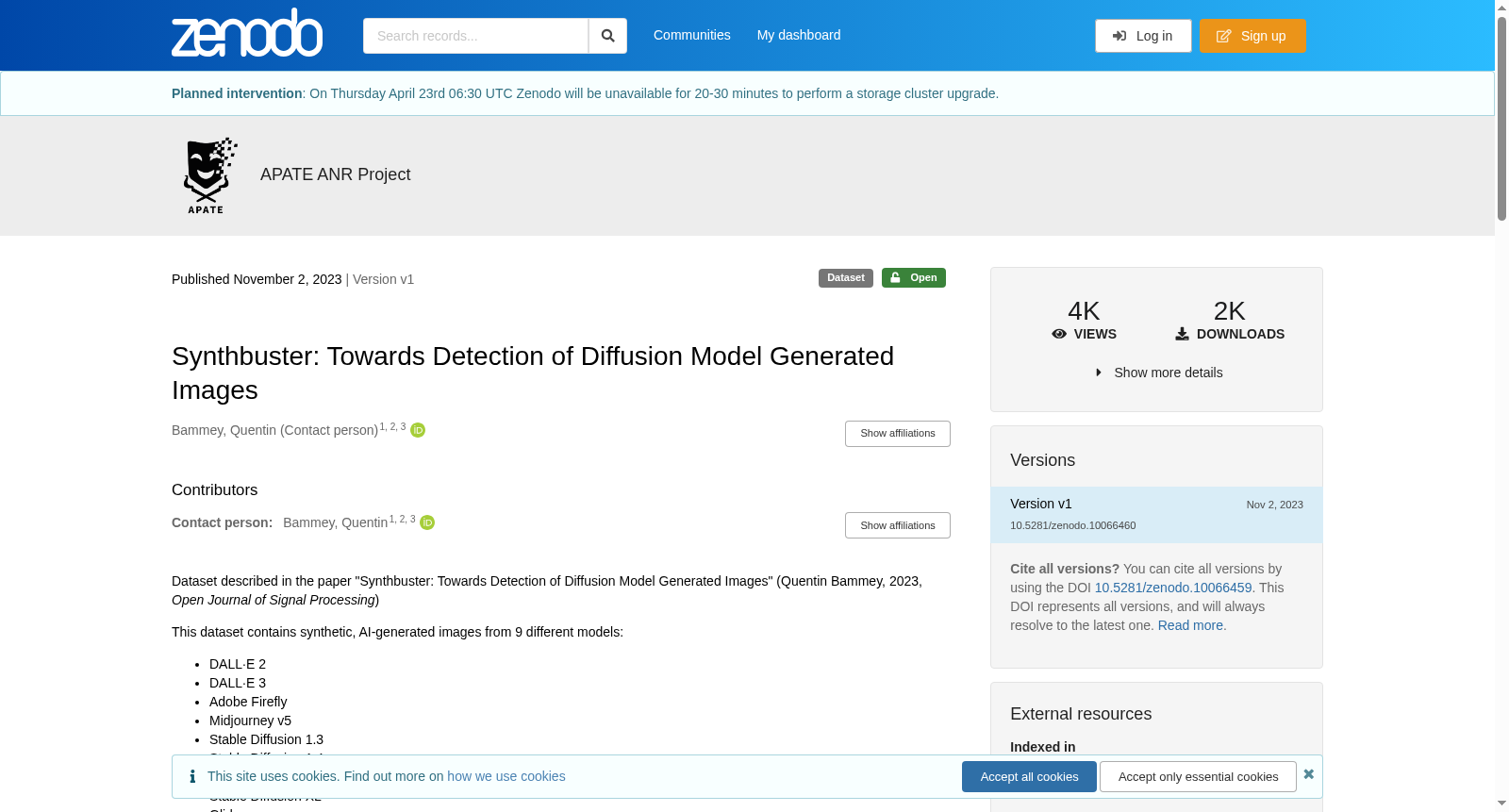This screenshot has width=1509, height=812.
Task: Go to My dashboard
Action: 799,35
